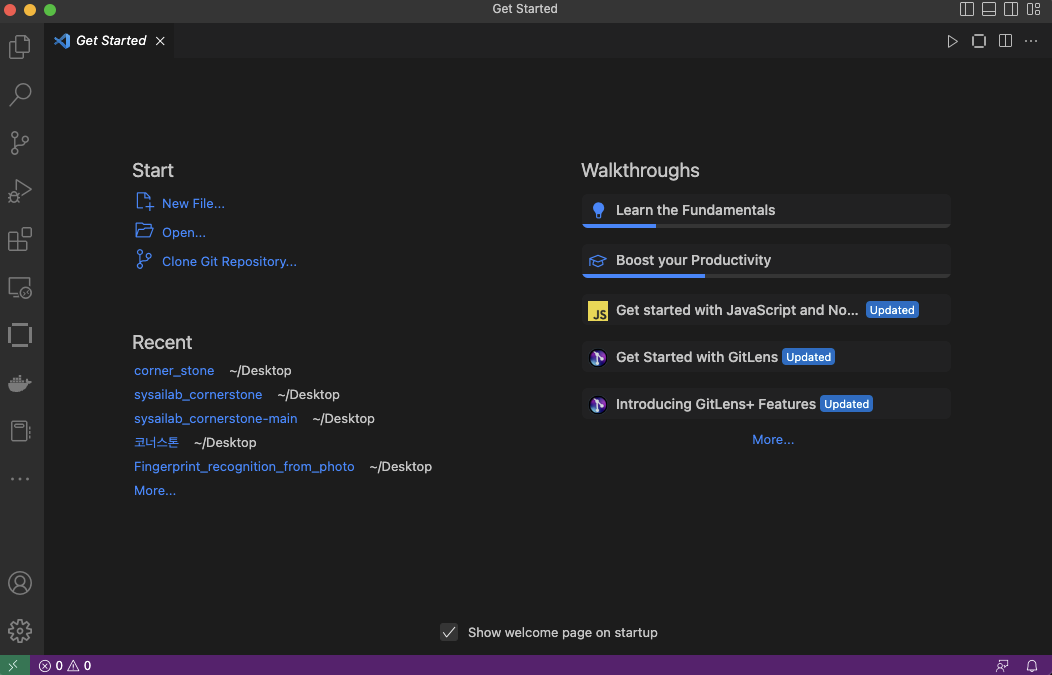
Task: Click the square icon next to the Run button
Action: click(979, 42)
